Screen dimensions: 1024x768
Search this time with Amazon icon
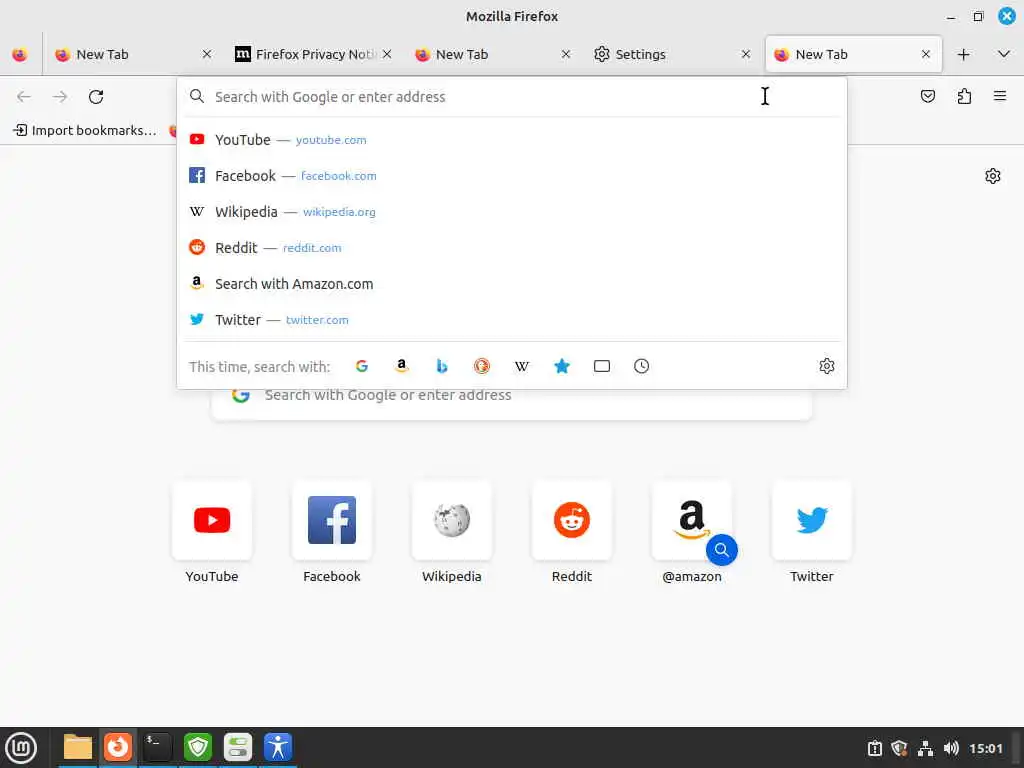click(x=402, y=366)
